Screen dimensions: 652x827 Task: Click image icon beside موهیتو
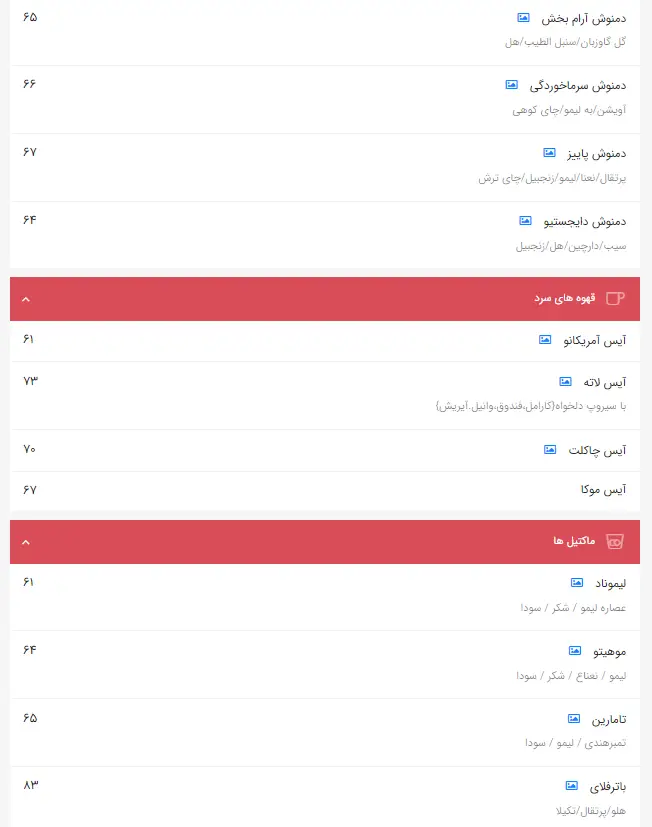tap(575, 651)
